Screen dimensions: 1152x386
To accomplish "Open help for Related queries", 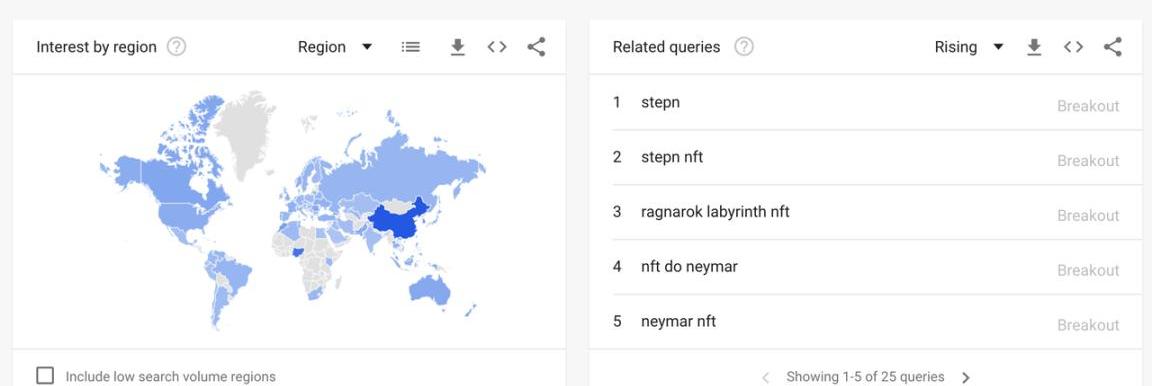I will (x=744, y=47).
